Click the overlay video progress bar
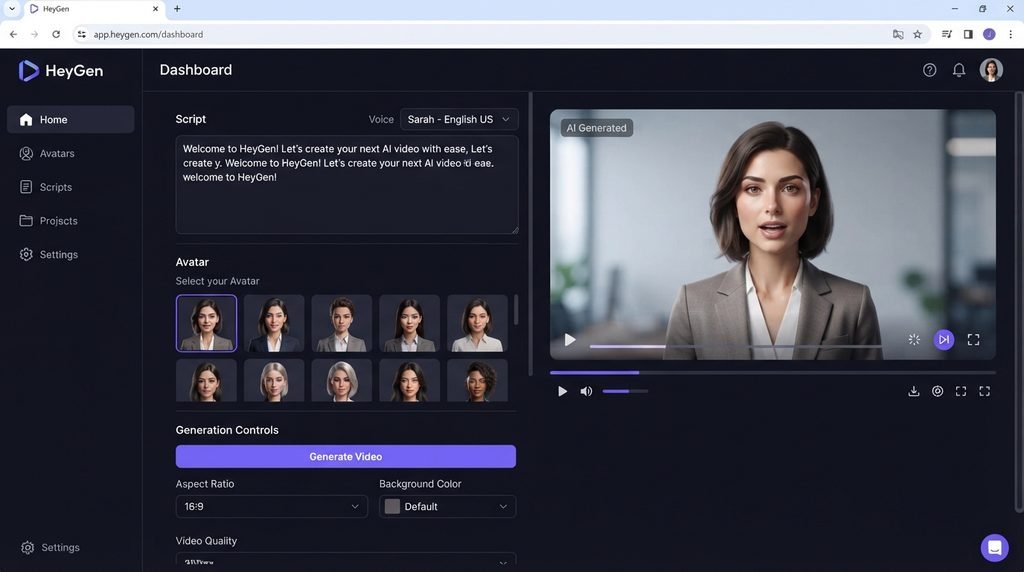 735,346
